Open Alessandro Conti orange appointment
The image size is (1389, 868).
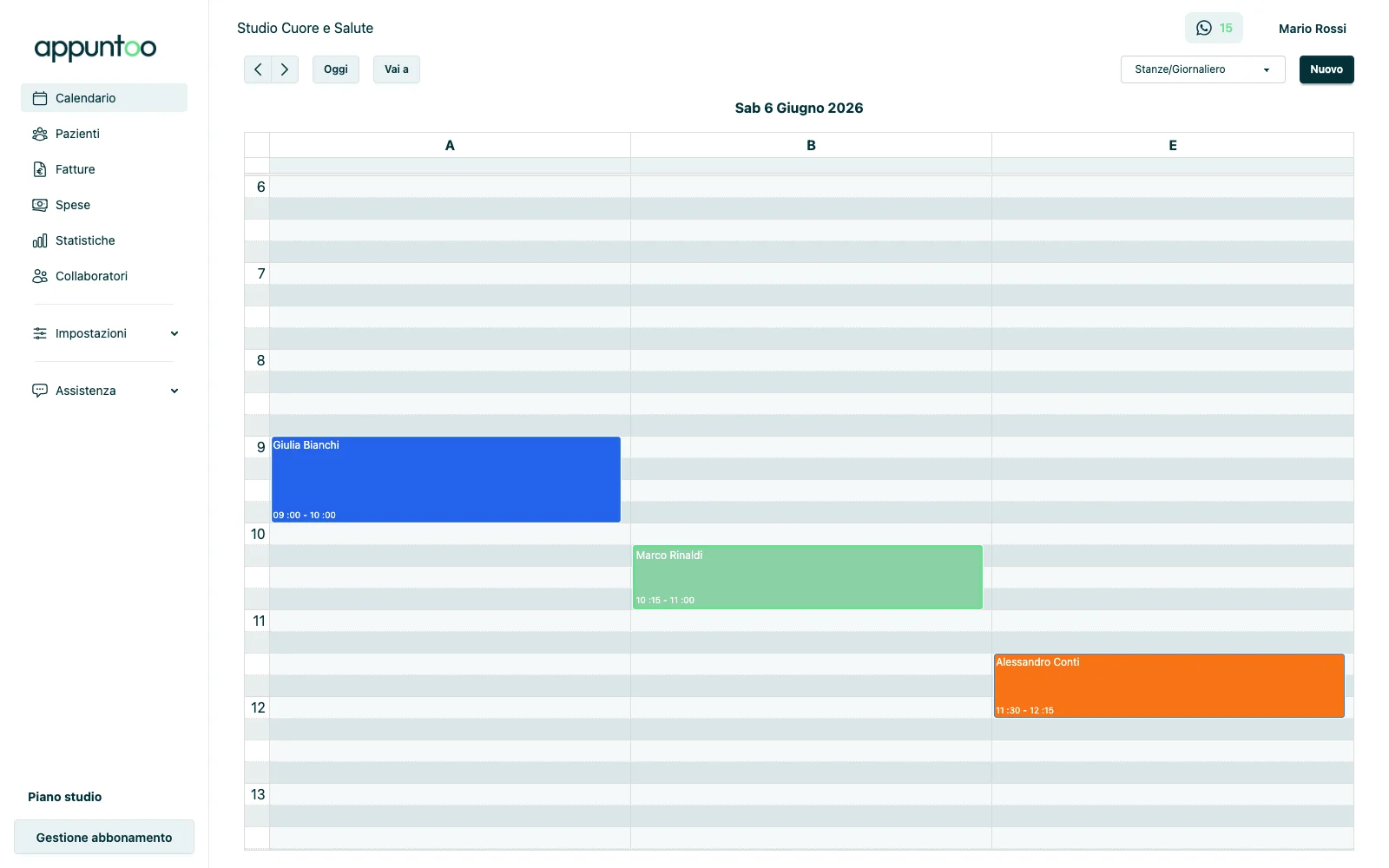click(1169, 686)
